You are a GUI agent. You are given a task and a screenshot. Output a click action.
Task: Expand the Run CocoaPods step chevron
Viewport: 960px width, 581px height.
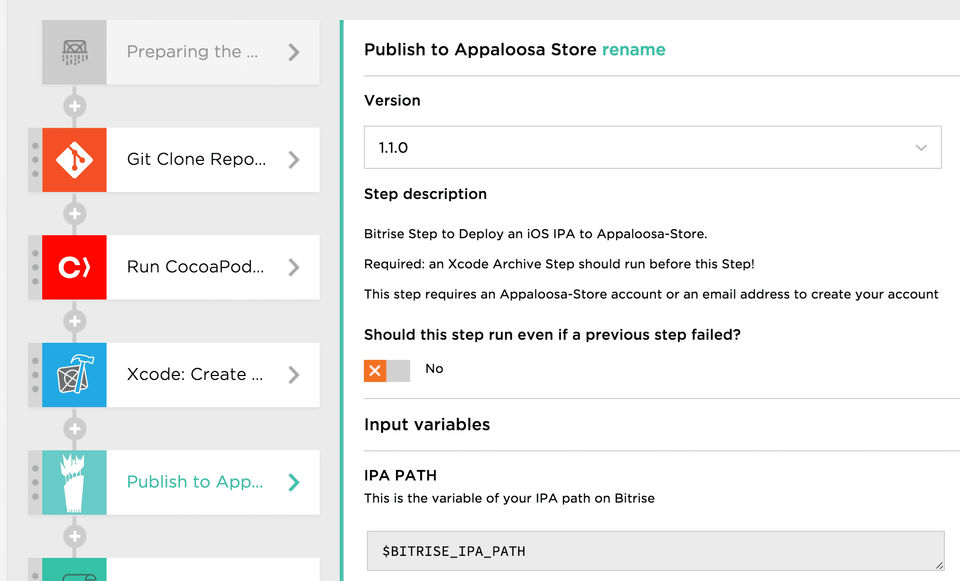tap(294, 267)
